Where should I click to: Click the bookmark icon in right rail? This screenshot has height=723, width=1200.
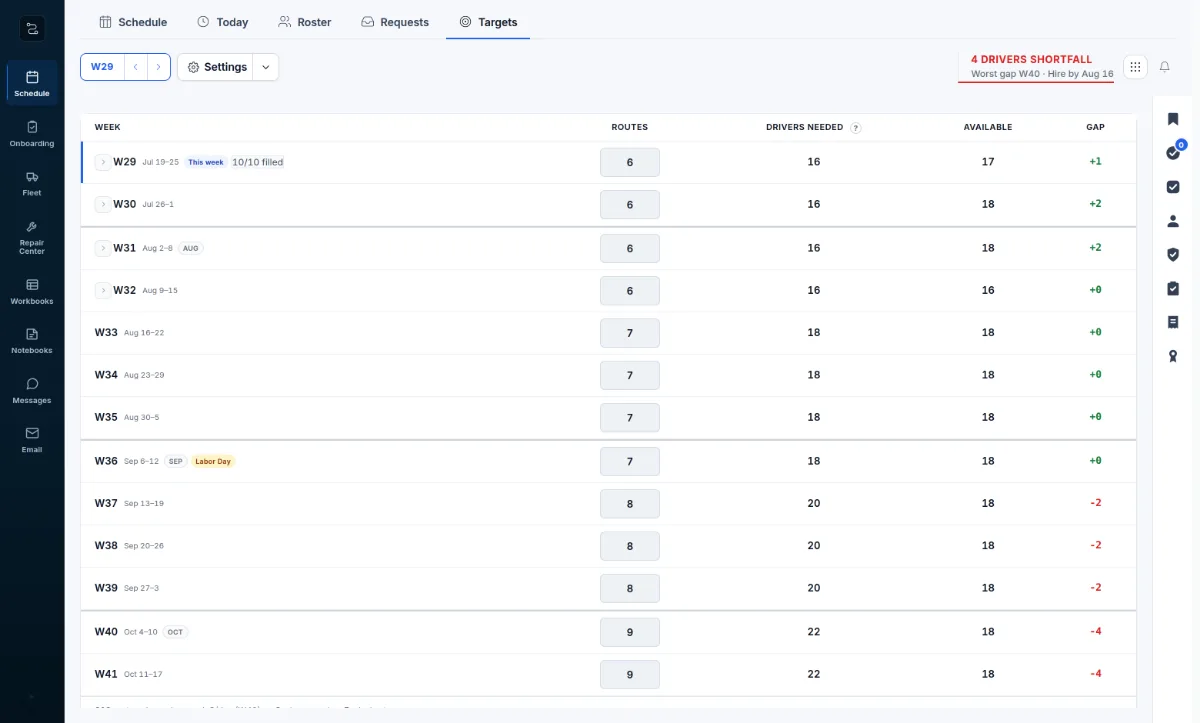coord(1173,119)
